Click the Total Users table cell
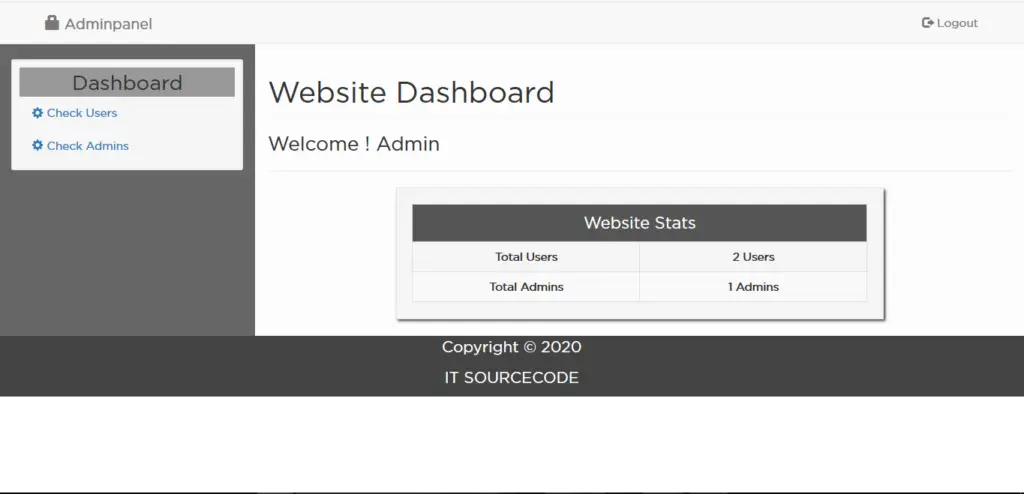Viewport: 1024px width, 494px height. pyautogui.click(x=526, y=257)
